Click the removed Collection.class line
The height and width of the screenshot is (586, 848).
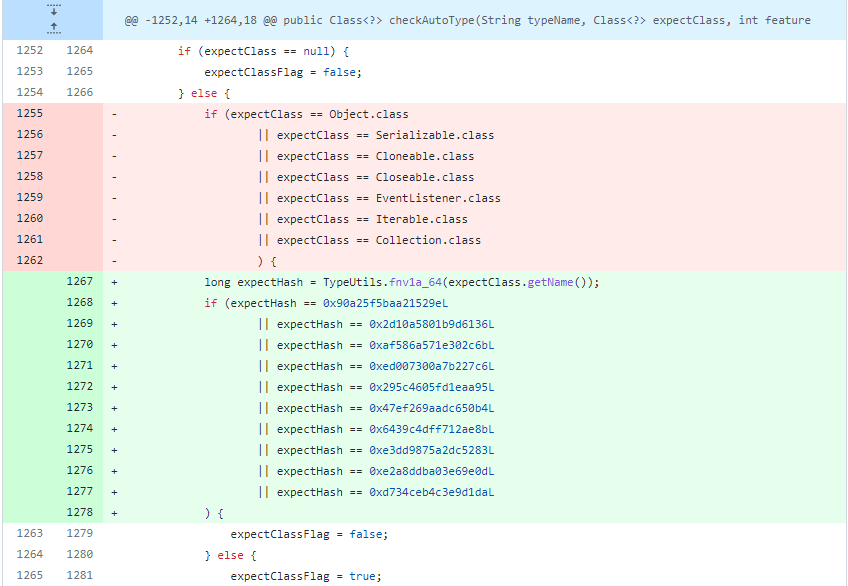tap(378, 240)
